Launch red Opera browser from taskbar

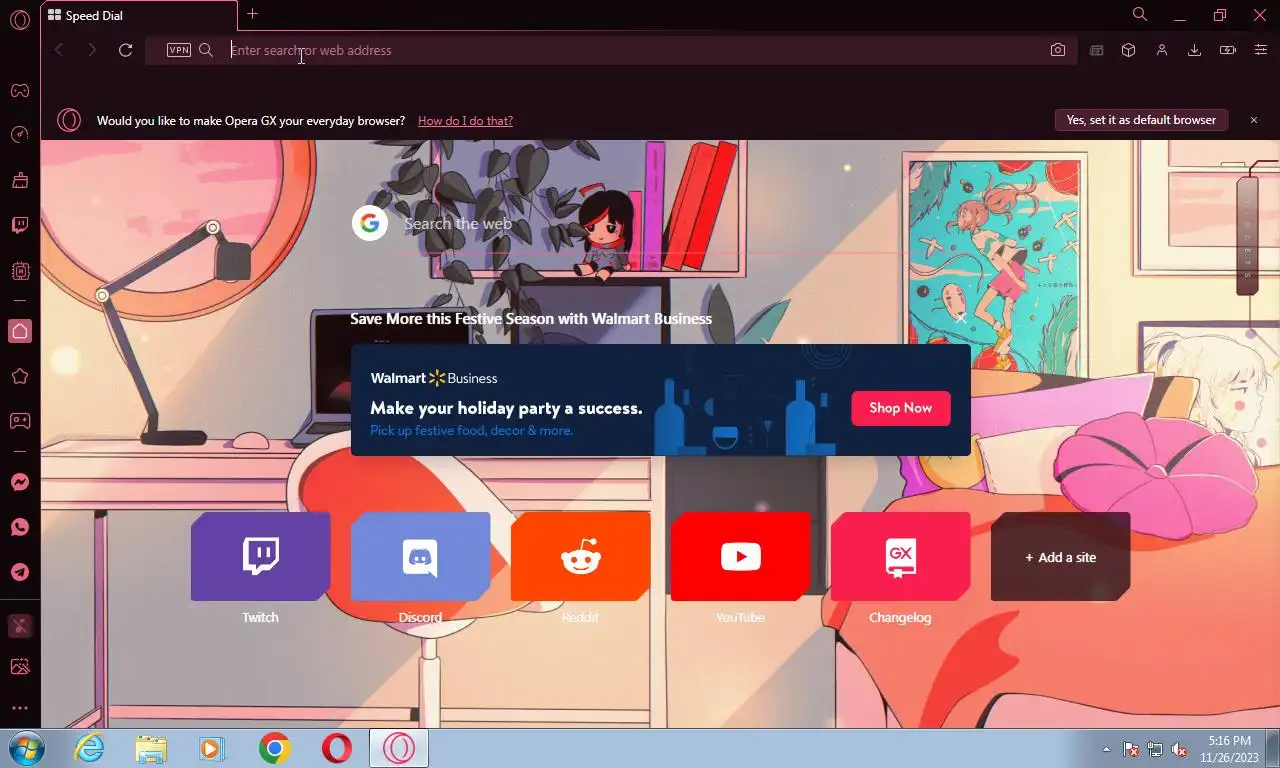pyautogui.click(x=337, y=748)
